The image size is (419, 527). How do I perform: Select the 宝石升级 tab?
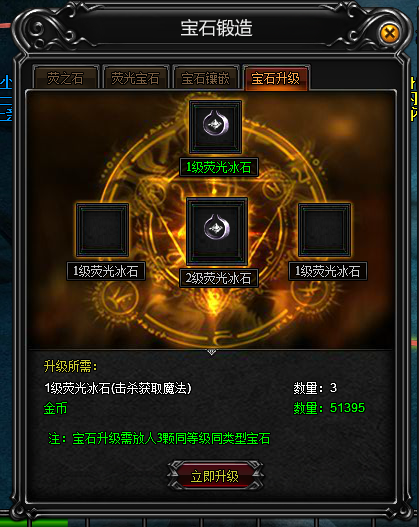click(x=276, y=78)
